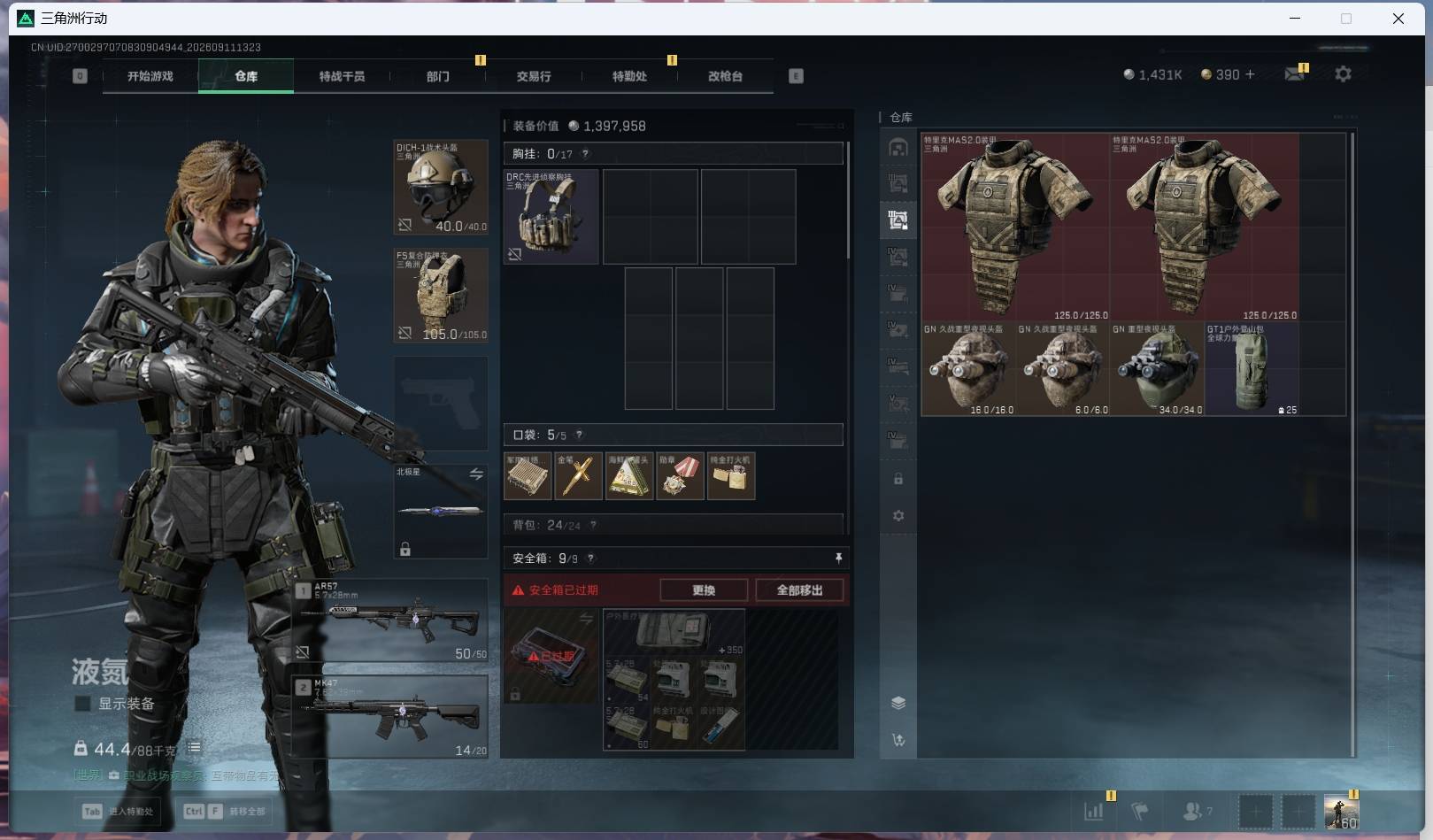Viewport: 1433px width, 840px height.
Task: Add premium currency with the plus button
Action: (x=1250, y=74)
